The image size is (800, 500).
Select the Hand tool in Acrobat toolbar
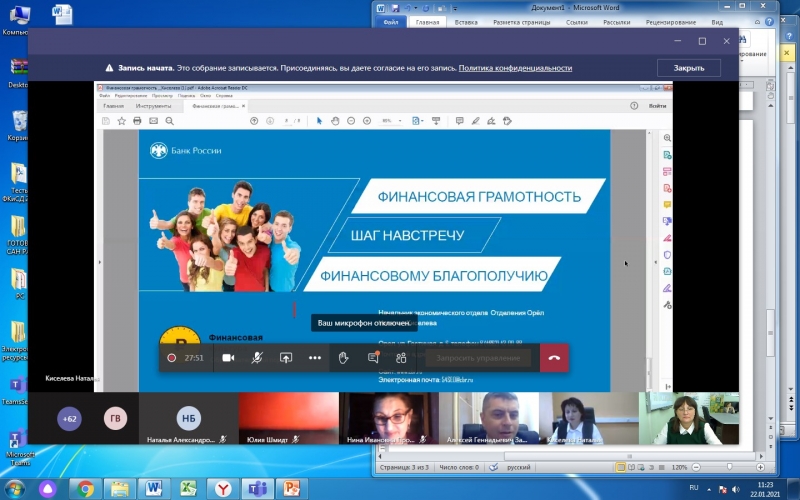pyautogui.click(x=335, y=121)
